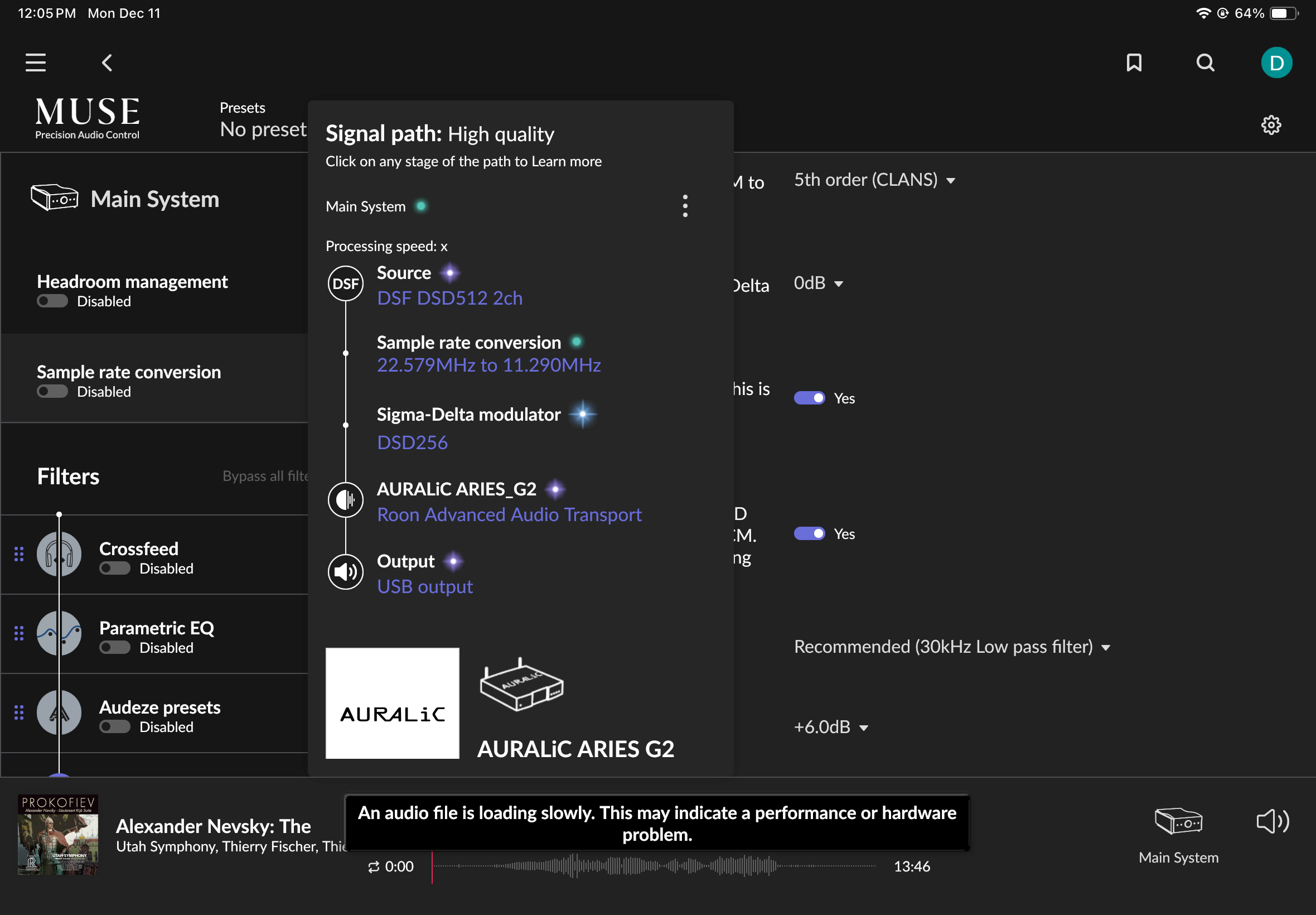
Task: Select the Crossfeed filter row
Action: [x=154, y=555]
